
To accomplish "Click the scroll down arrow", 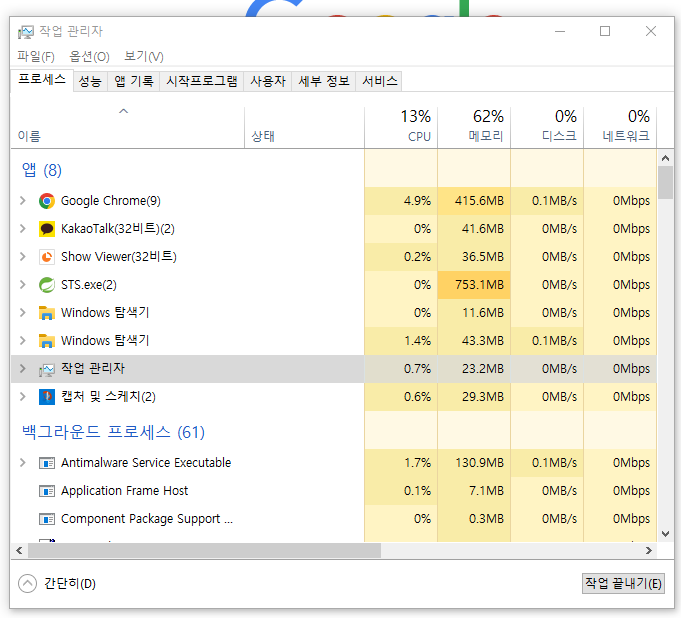I will 665,534.
